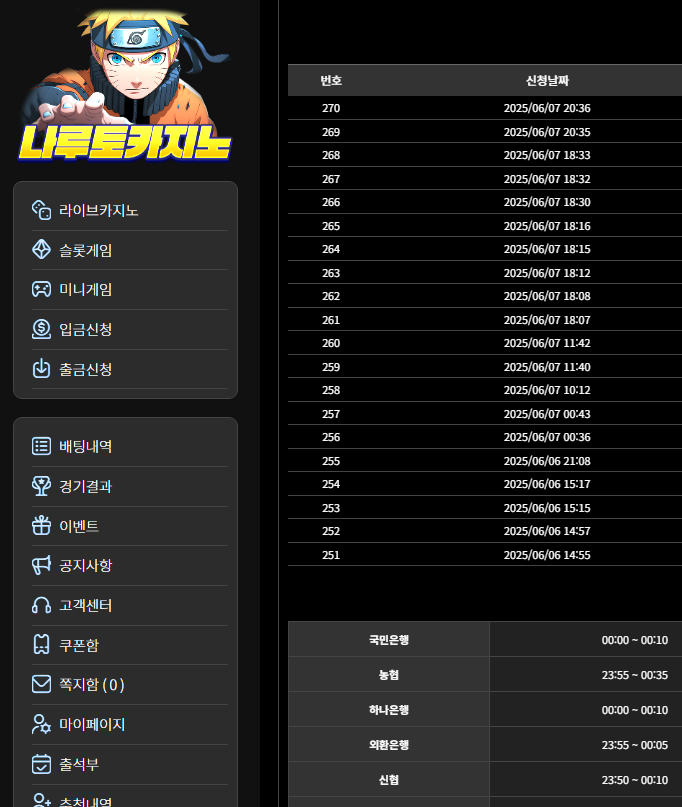Viewport: 682px width, 807px height.
Task: Click the trophy icon for 경기결과
Action: coord(41,486)
